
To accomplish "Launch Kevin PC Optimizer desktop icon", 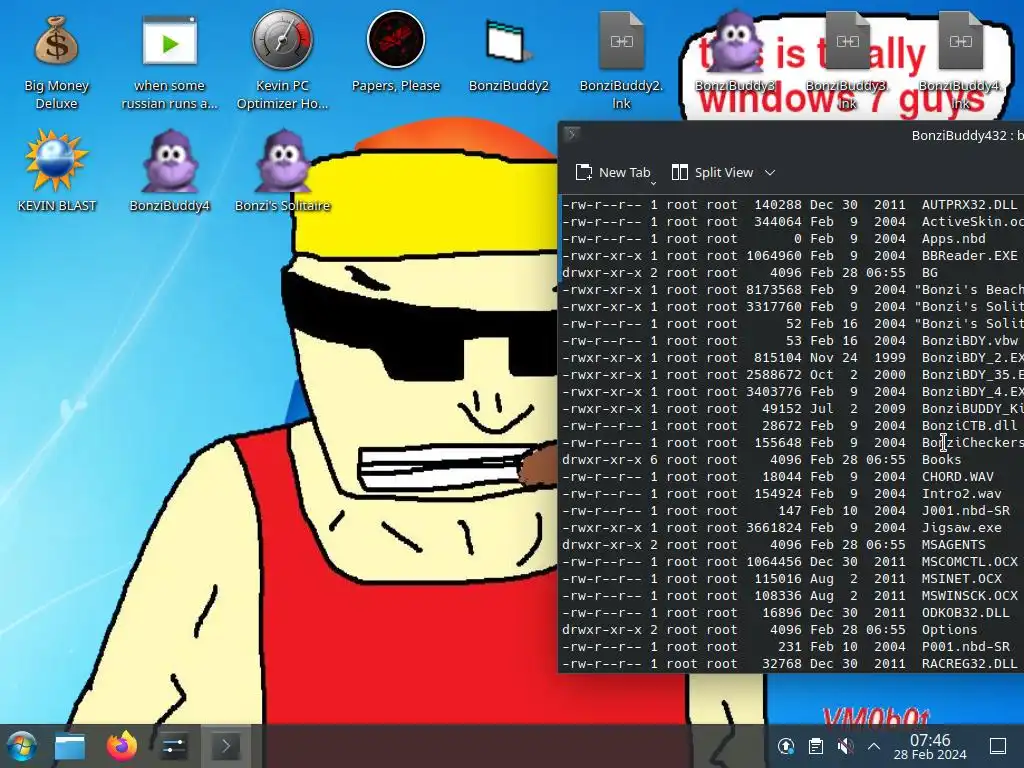I will [x=283, y=60].
